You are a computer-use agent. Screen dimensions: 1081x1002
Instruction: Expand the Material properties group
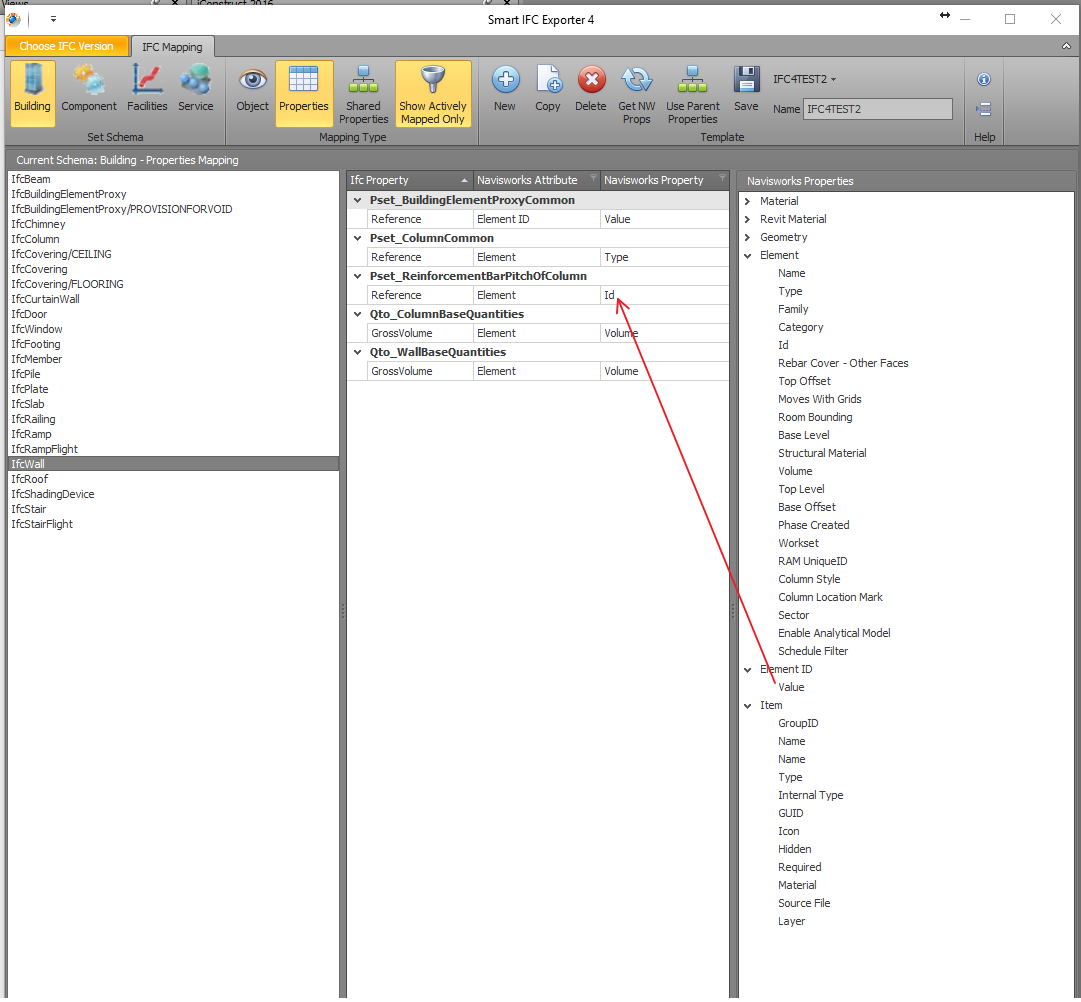747,200
